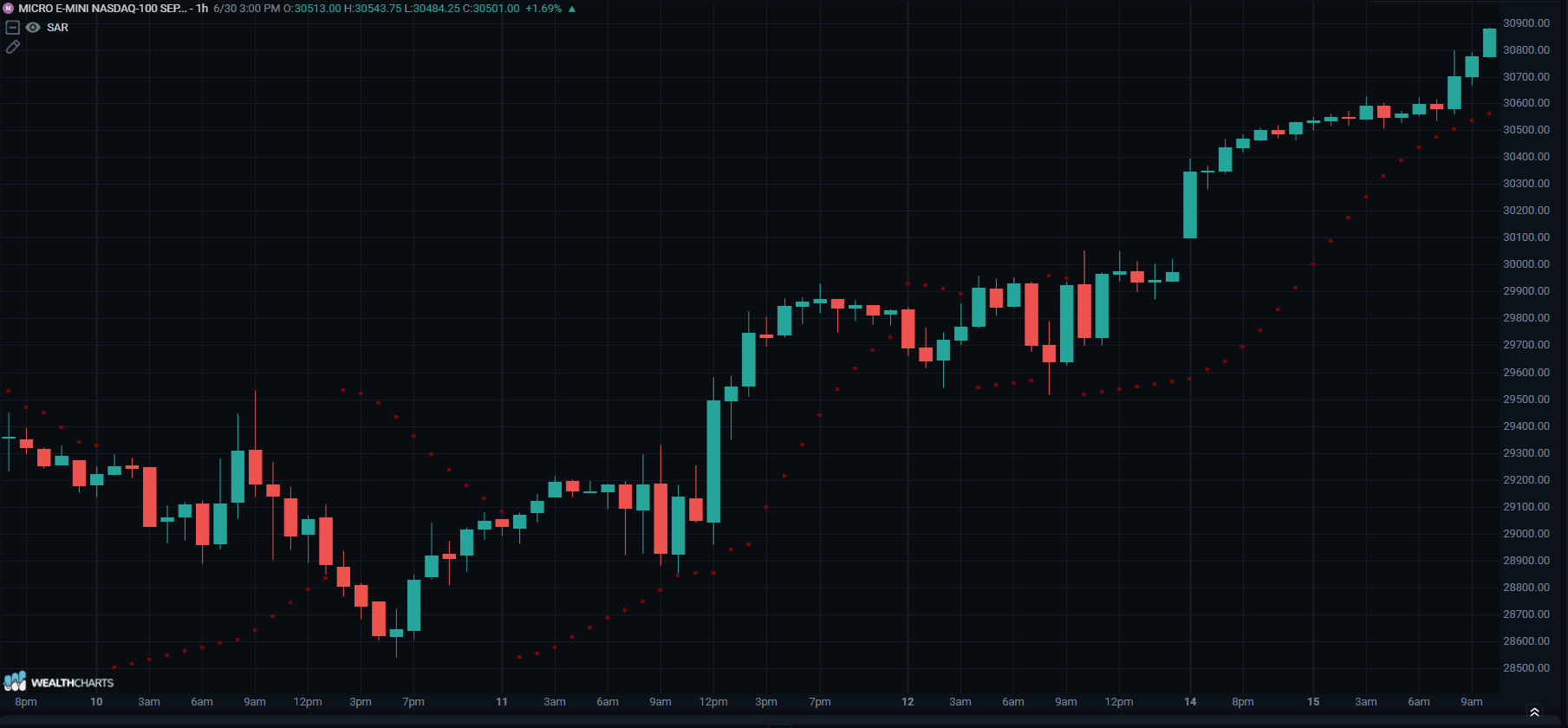The image size is (1568, 728).
Task: Click date label 15 on time axis
Action: [1313, 702]
